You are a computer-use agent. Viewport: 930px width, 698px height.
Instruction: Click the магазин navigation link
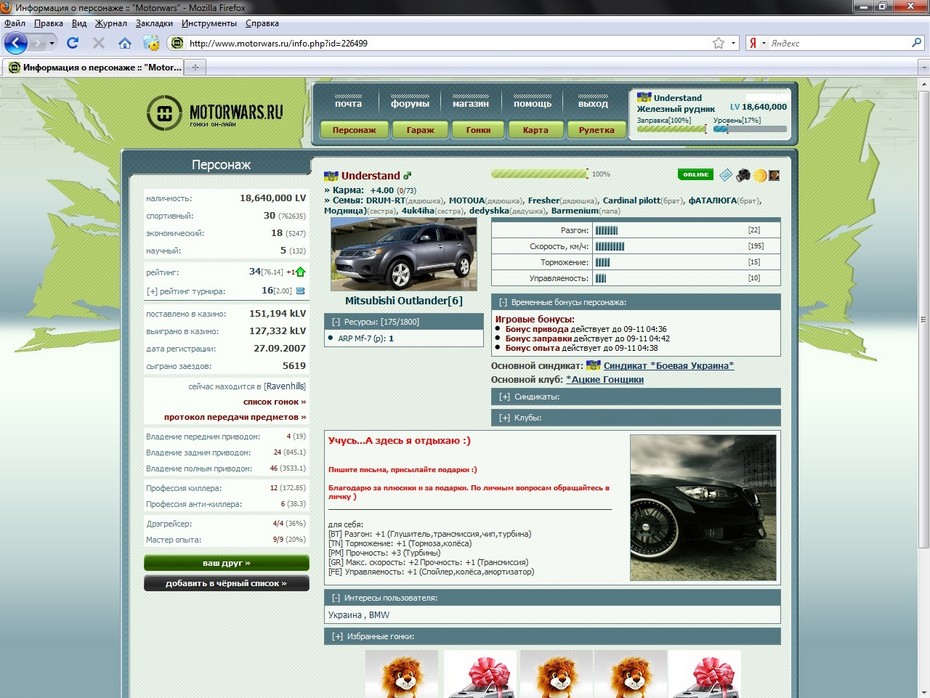(x=471, y=103)
